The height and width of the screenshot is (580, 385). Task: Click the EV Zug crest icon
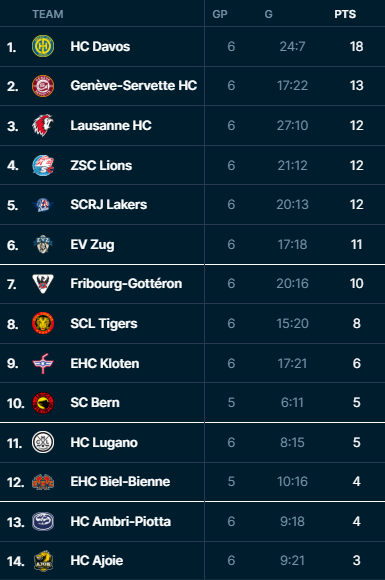coord(43,244)
